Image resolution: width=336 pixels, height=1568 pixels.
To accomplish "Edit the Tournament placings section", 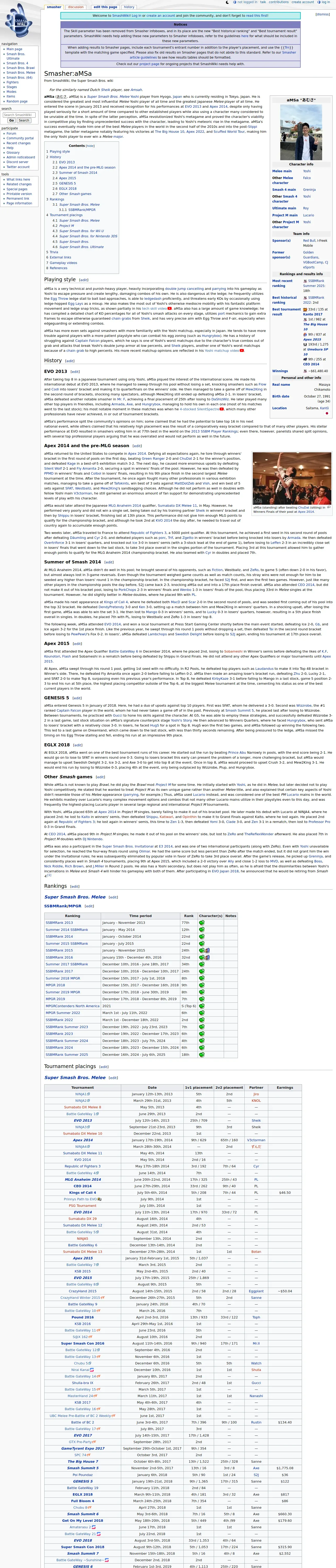I will click(x=104, y=1067).
